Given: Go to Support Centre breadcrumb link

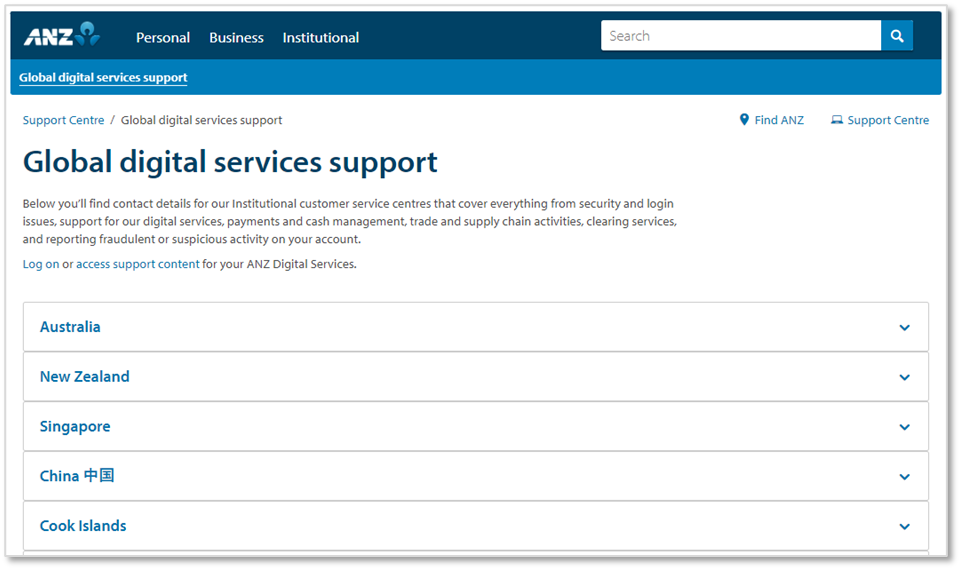Looking at the screenshot, I should [x=63, y=120].
